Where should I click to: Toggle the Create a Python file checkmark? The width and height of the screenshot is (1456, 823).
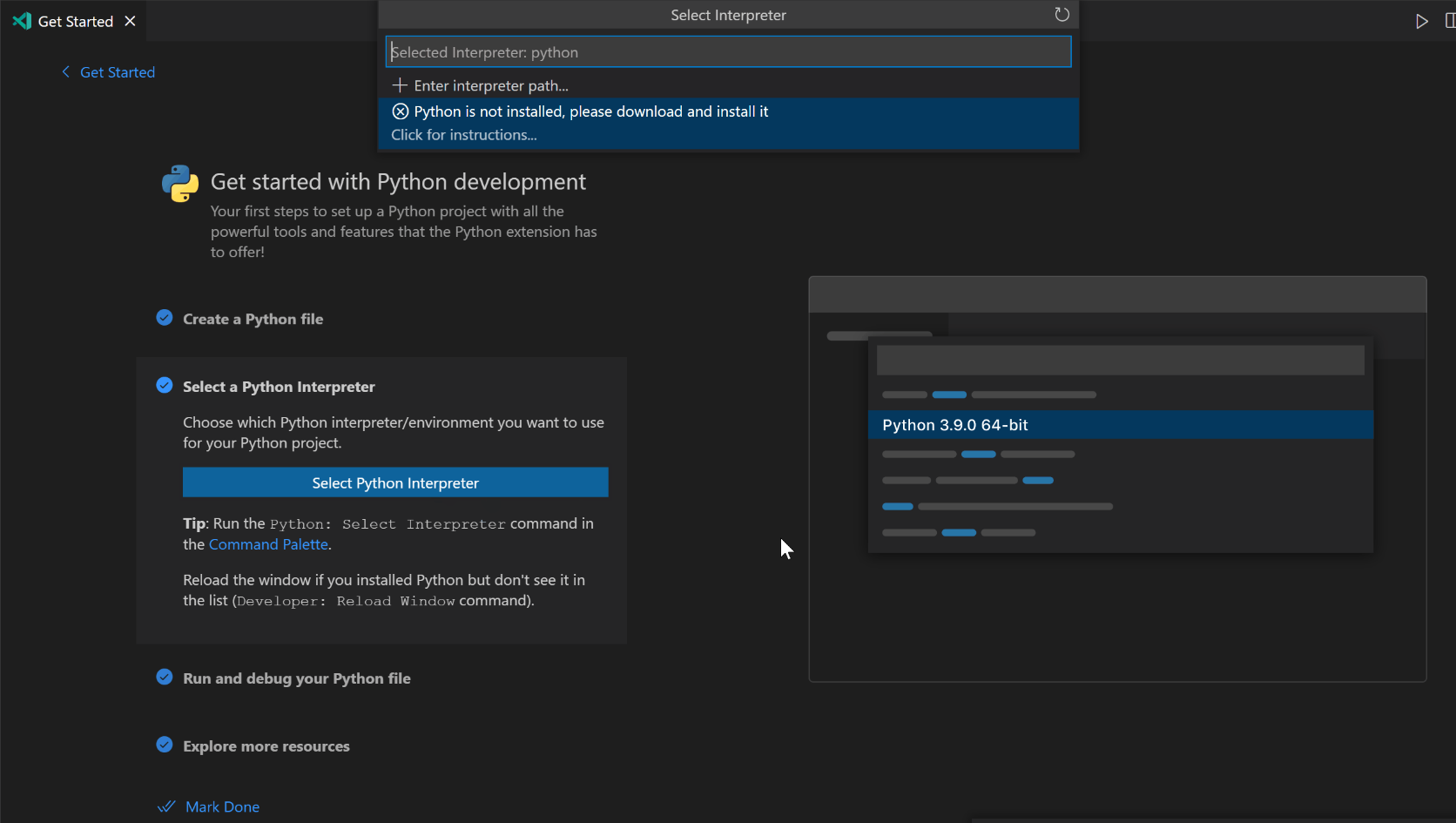pyautogui.click(x=164, y=318)
